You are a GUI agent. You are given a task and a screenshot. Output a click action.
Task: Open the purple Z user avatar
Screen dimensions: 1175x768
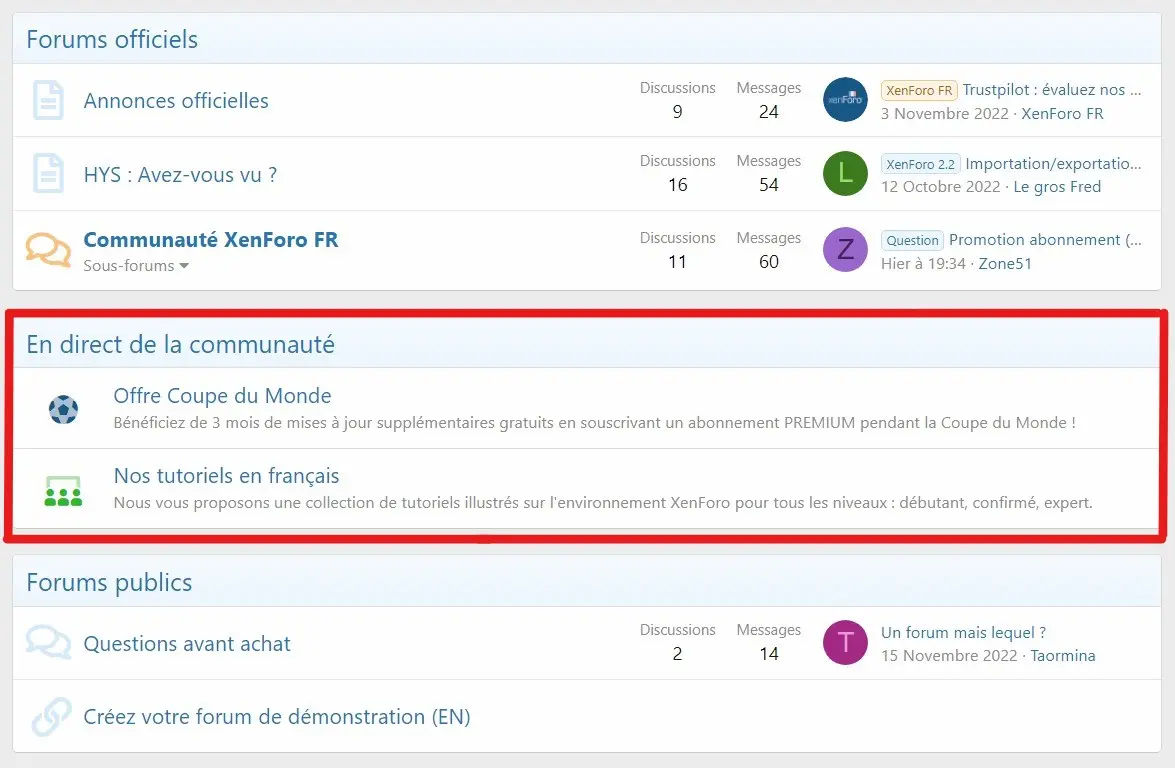845,250
